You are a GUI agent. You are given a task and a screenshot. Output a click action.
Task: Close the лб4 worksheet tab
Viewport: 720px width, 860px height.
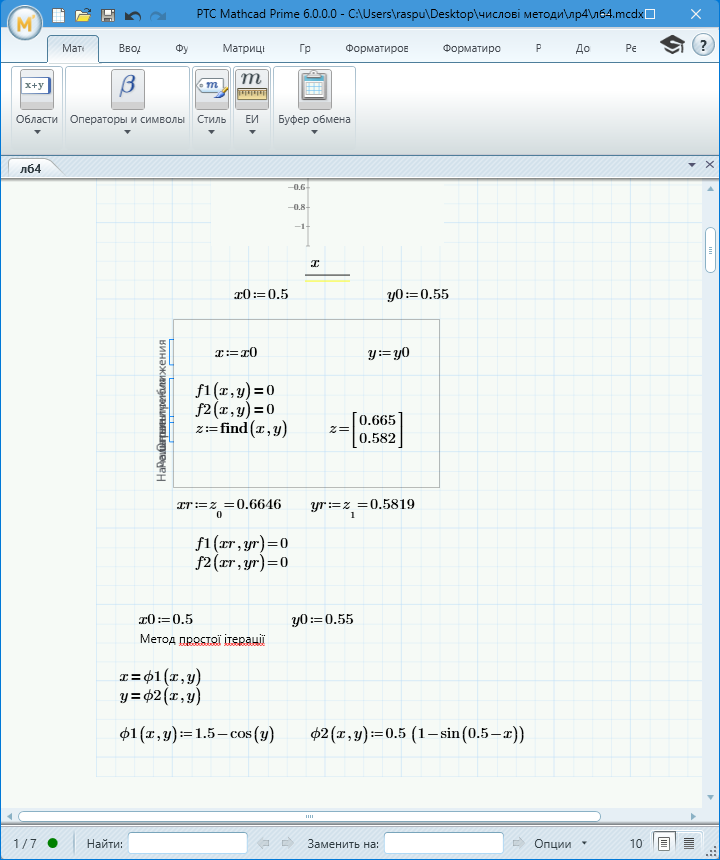pyautogui.click(x=710, y=165)
